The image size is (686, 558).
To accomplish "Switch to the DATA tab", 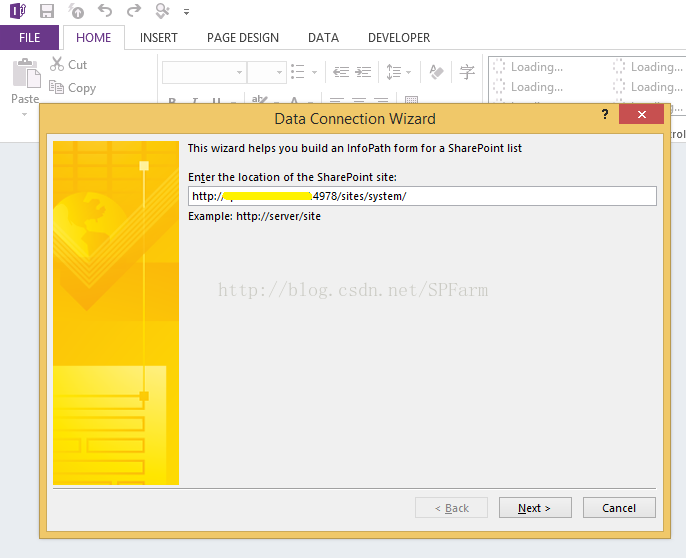I will tap(323, 38).
